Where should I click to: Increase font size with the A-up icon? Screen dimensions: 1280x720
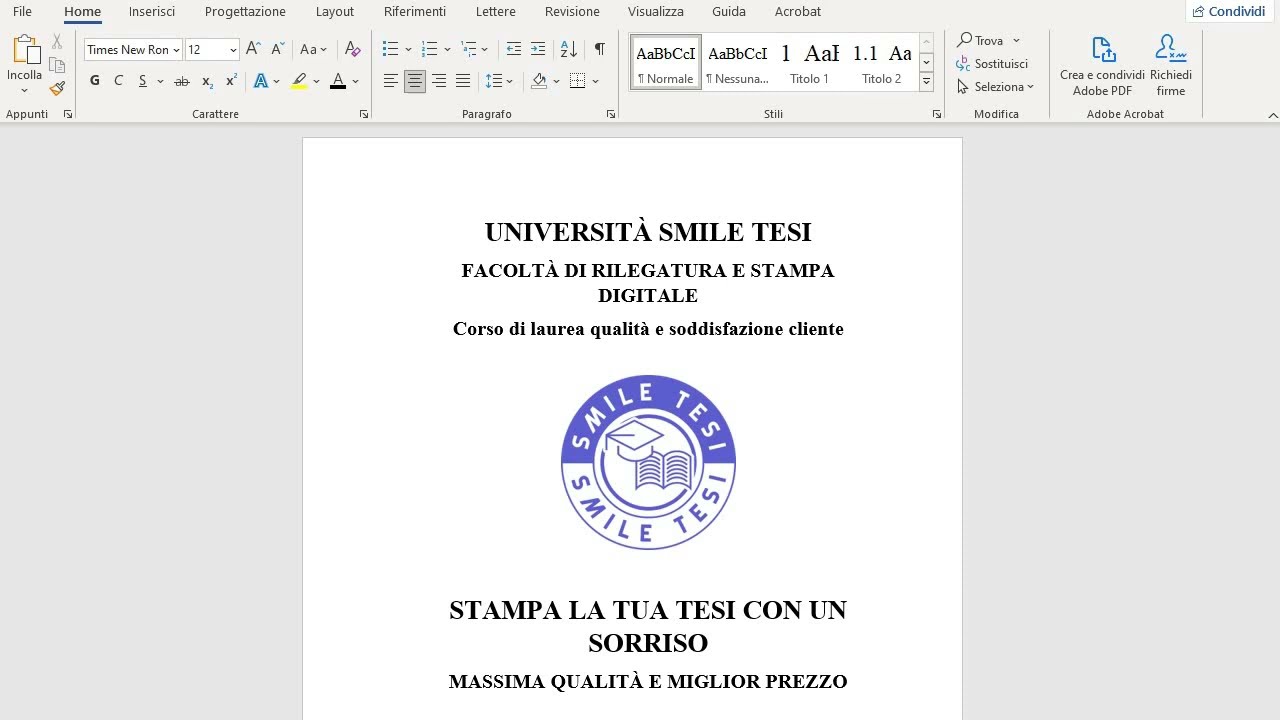(x=253, y=49)
